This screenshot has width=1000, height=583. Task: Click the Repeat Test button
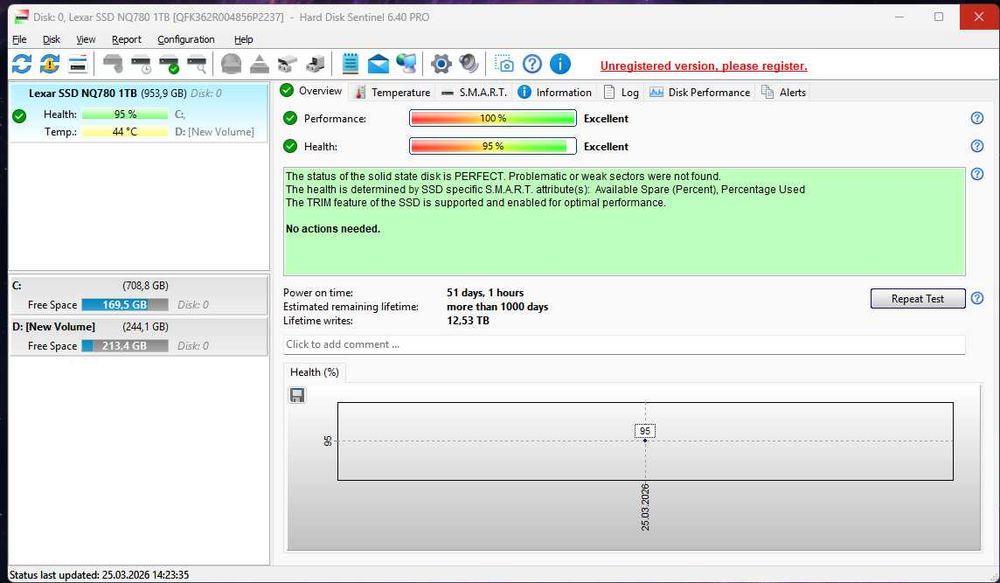click(917, 299)
